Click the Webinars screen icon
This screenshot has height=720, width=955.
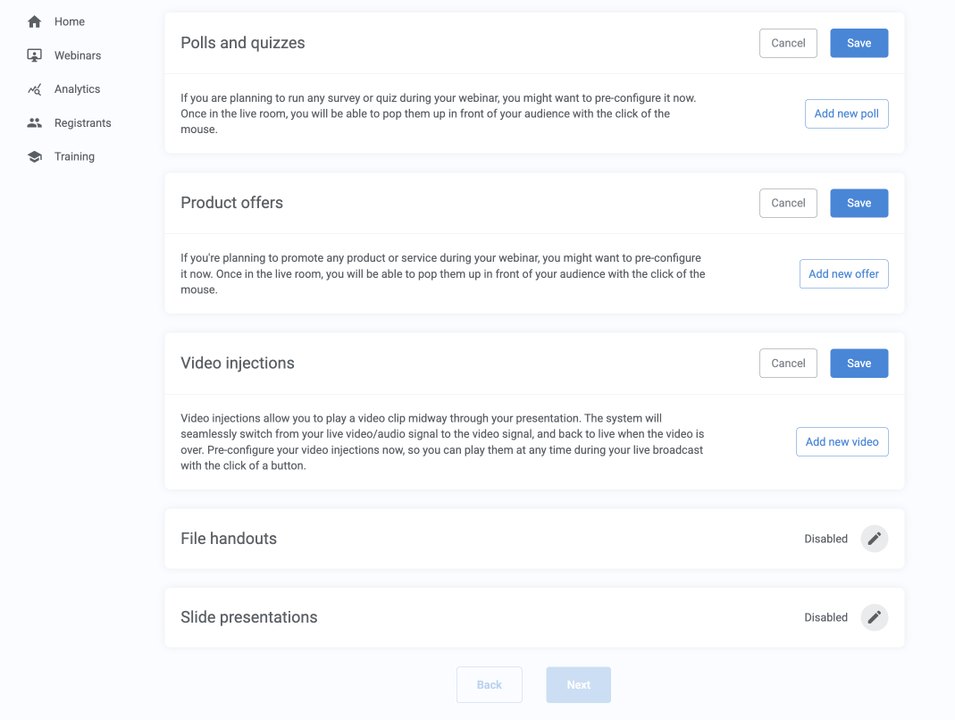[35, 56]
